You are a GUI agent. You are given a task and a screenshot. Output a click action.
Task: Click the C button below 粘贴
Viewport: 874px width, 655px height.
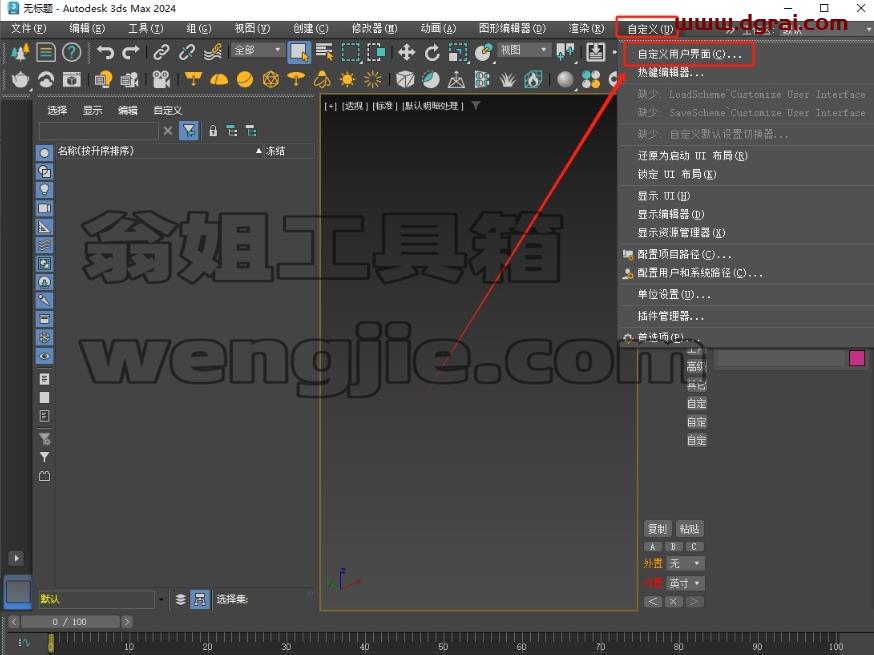[x=694, y=547]
